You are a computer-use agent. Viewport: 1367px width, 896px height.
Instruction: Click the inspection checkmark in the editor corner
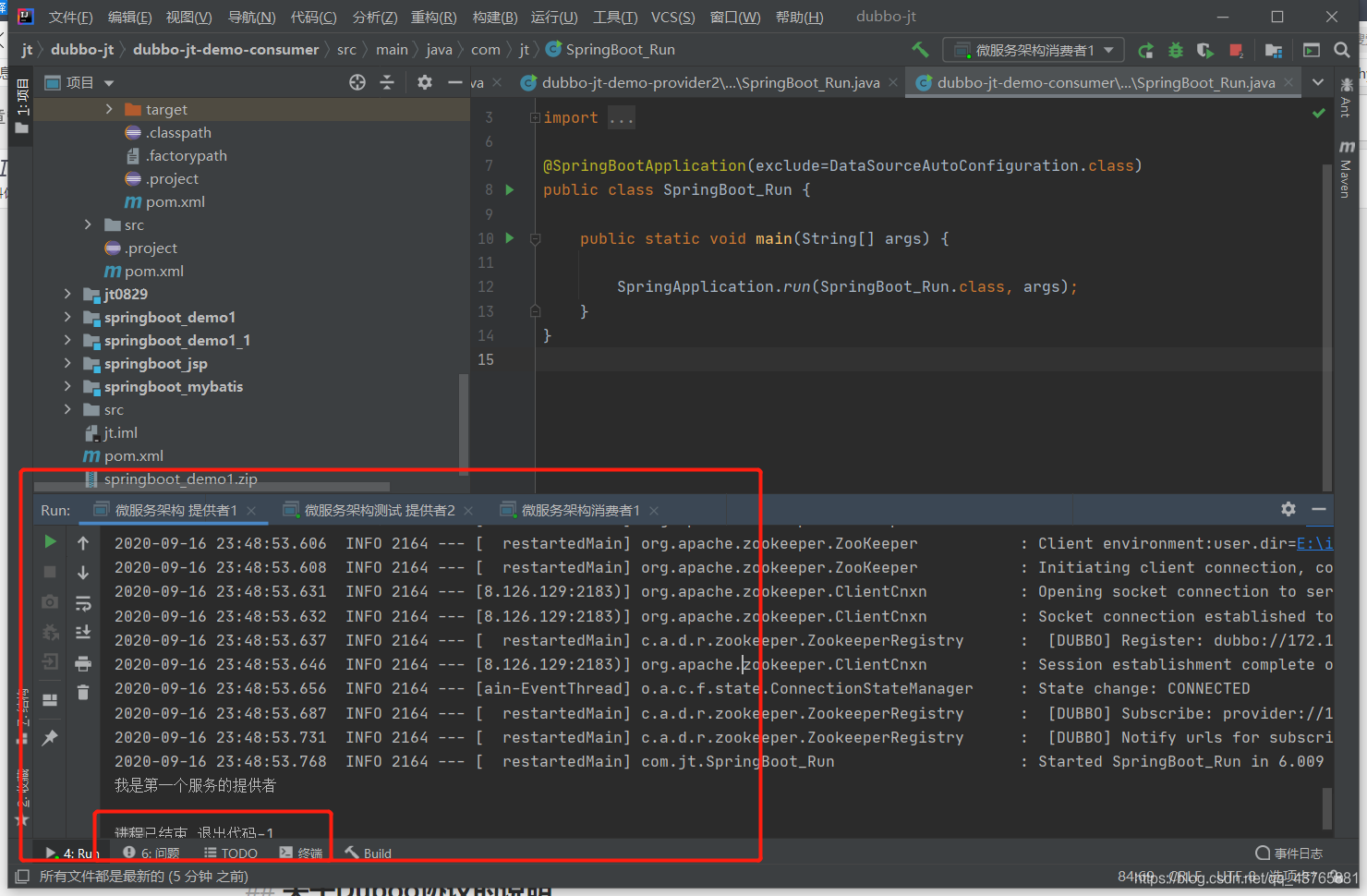coord(1319,113)
